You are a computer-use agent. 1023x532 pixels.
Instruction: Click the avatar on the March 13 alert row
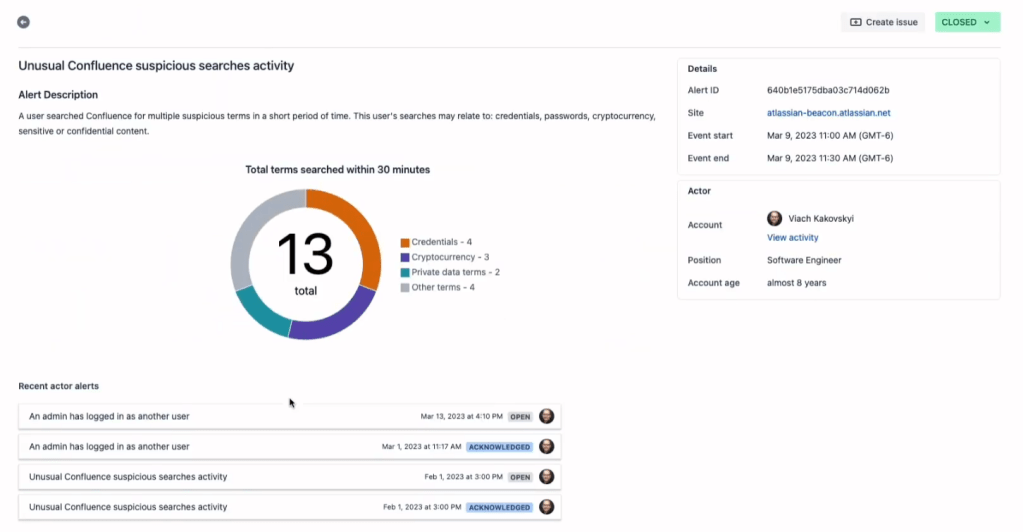click(547, 416)
